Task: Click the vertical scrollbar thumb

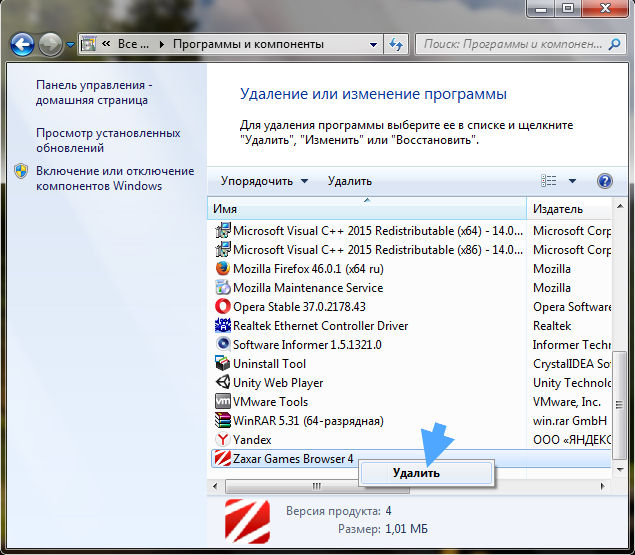Action: coord(619,405)
